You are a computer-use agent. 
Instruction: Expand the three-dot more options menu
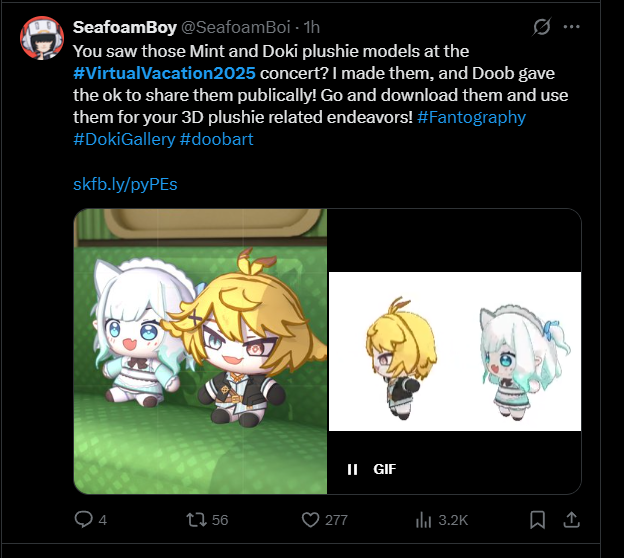[571, 27]
